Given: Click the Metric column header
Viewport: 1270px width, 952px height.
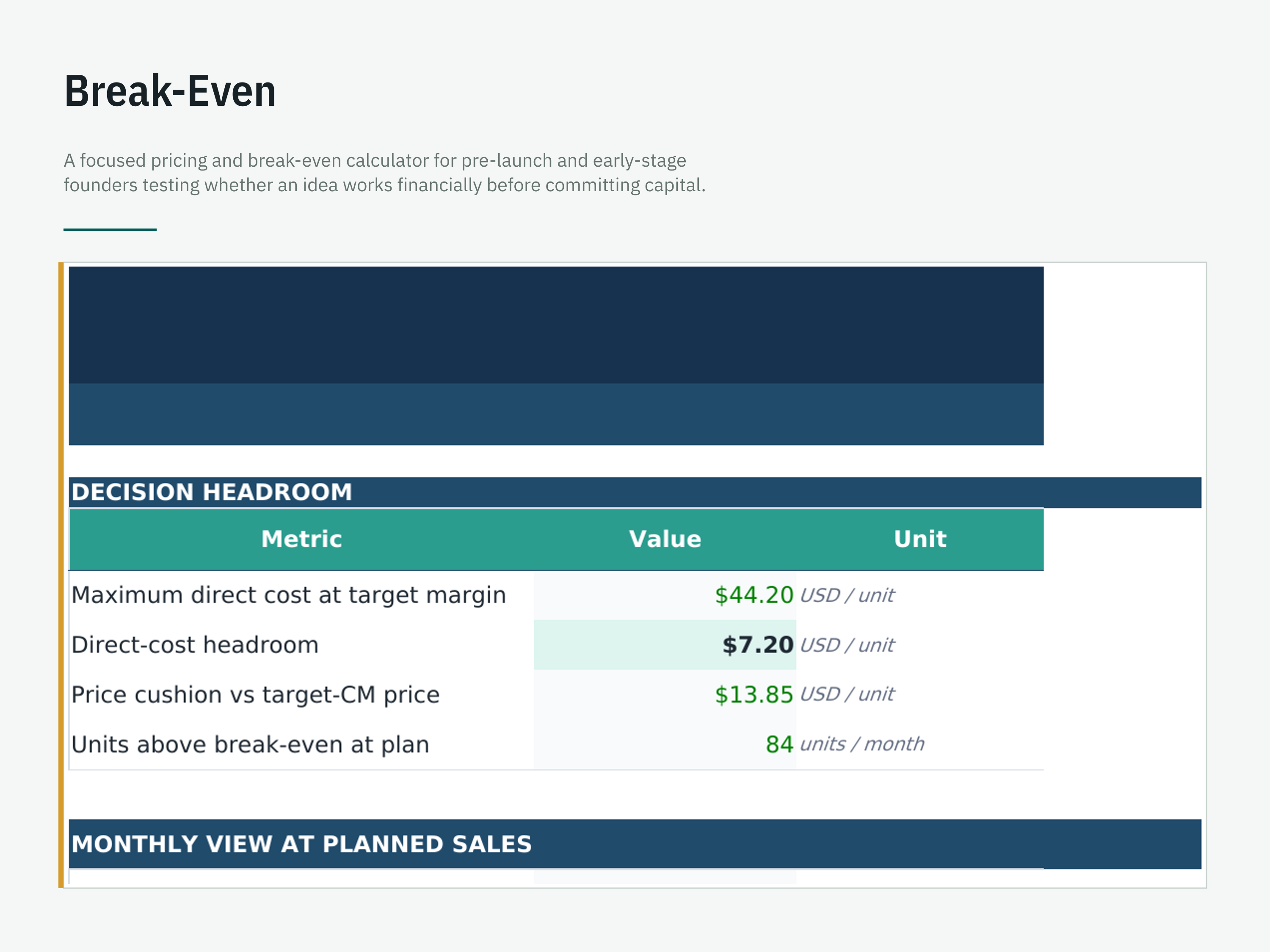Looking at the screenshot, I should [301, 539].
